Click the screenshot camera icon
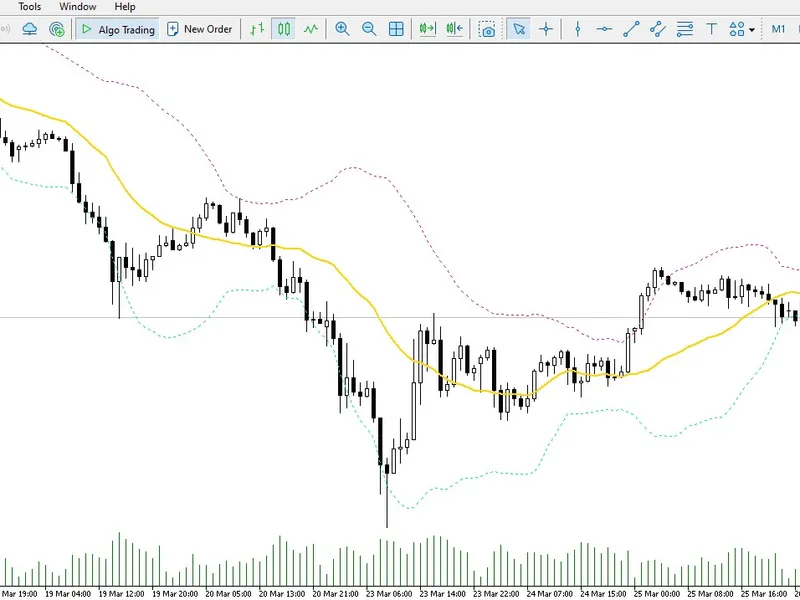Image resolution: width=800 pixels, height=600 pixels. [x=487, y=29]
